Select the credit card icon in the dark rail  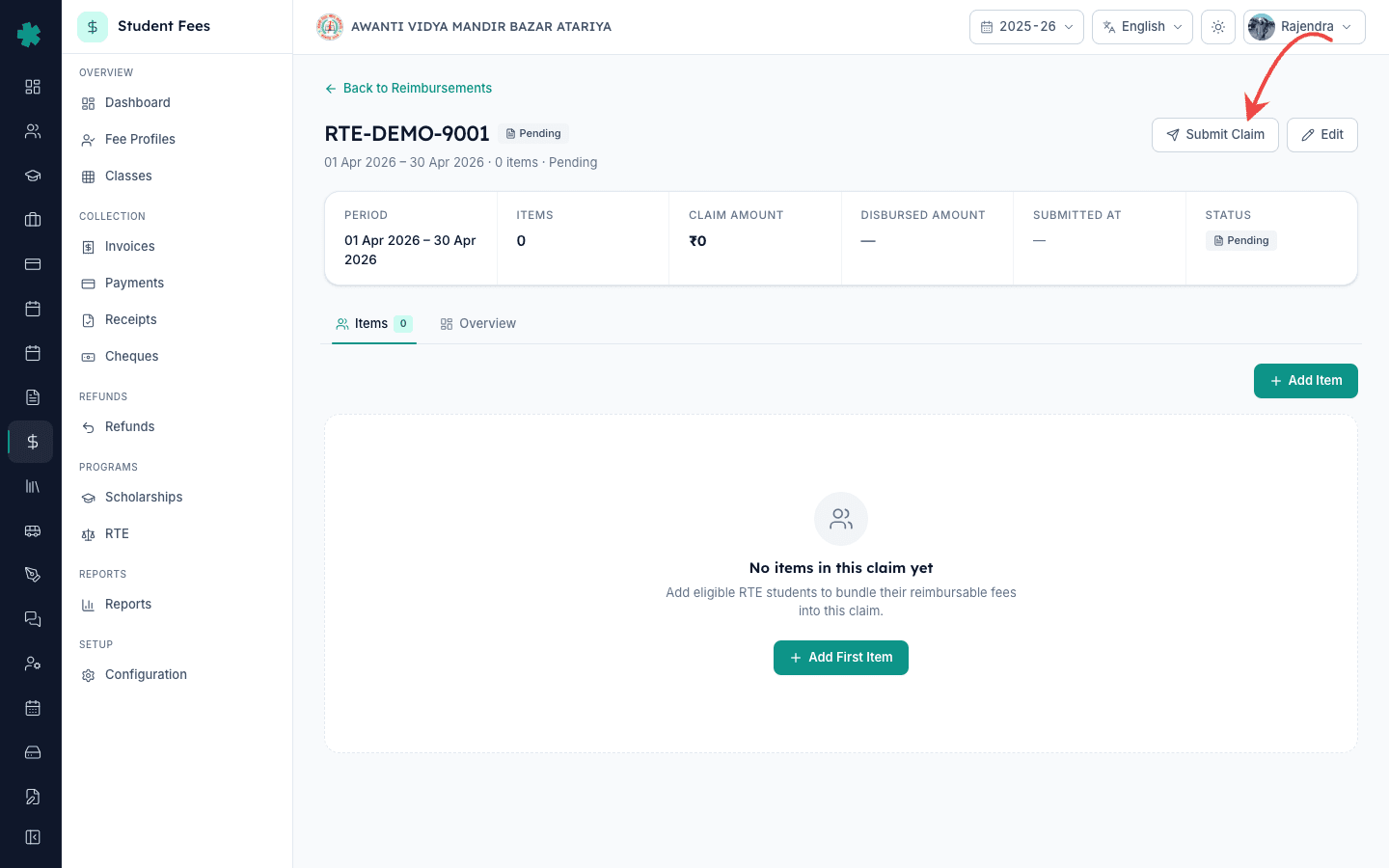point(33,264)
